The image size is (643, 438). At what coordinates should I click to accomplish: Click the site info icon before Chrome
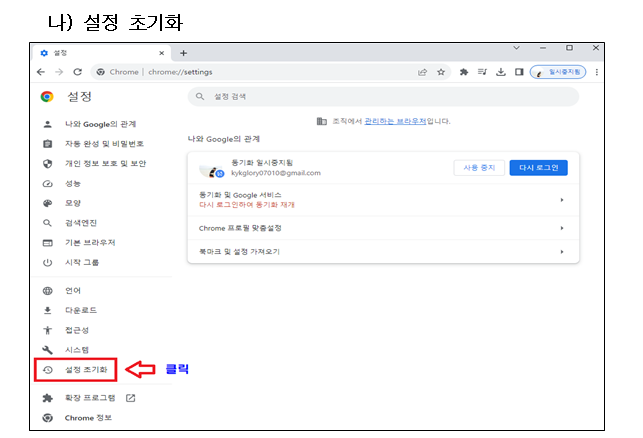tap(100, 72)
